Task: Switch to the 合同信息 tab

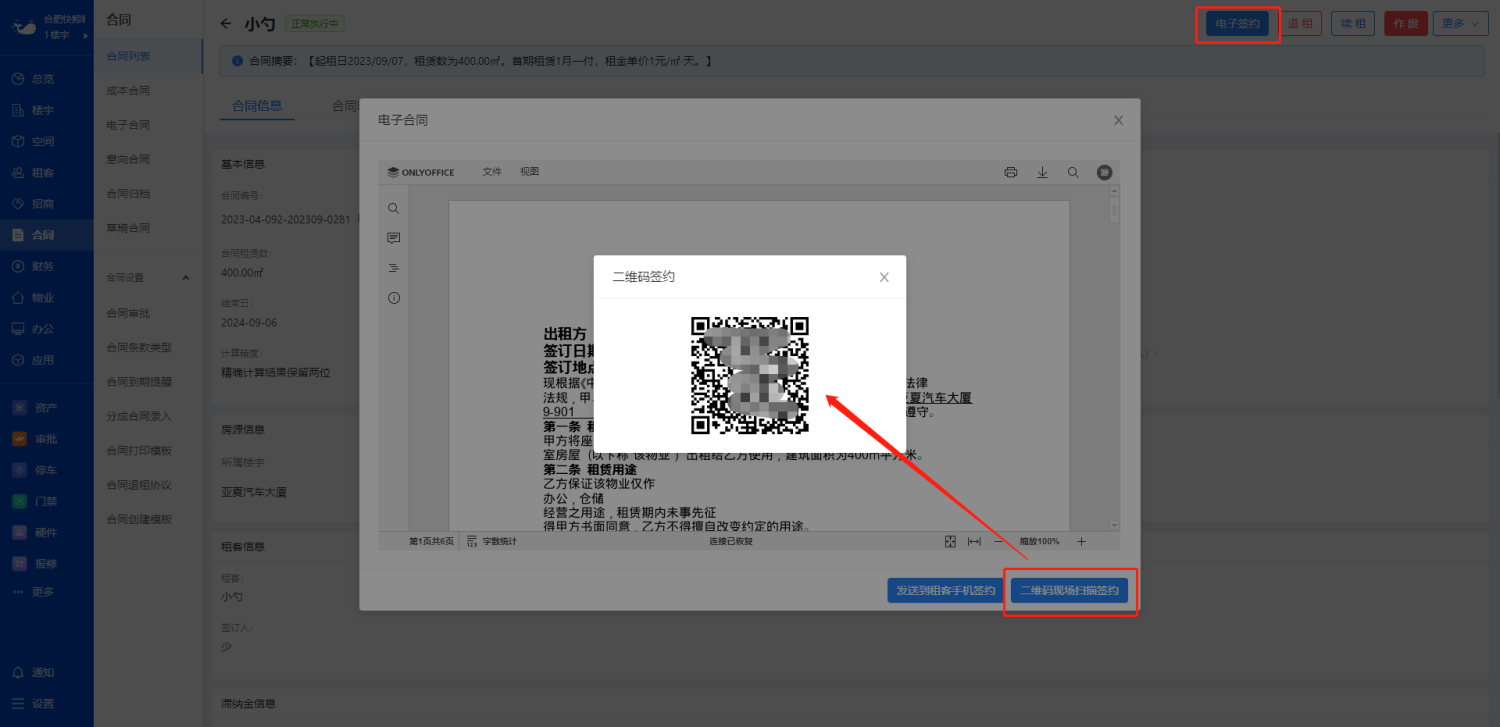Action: click(257, 105)
